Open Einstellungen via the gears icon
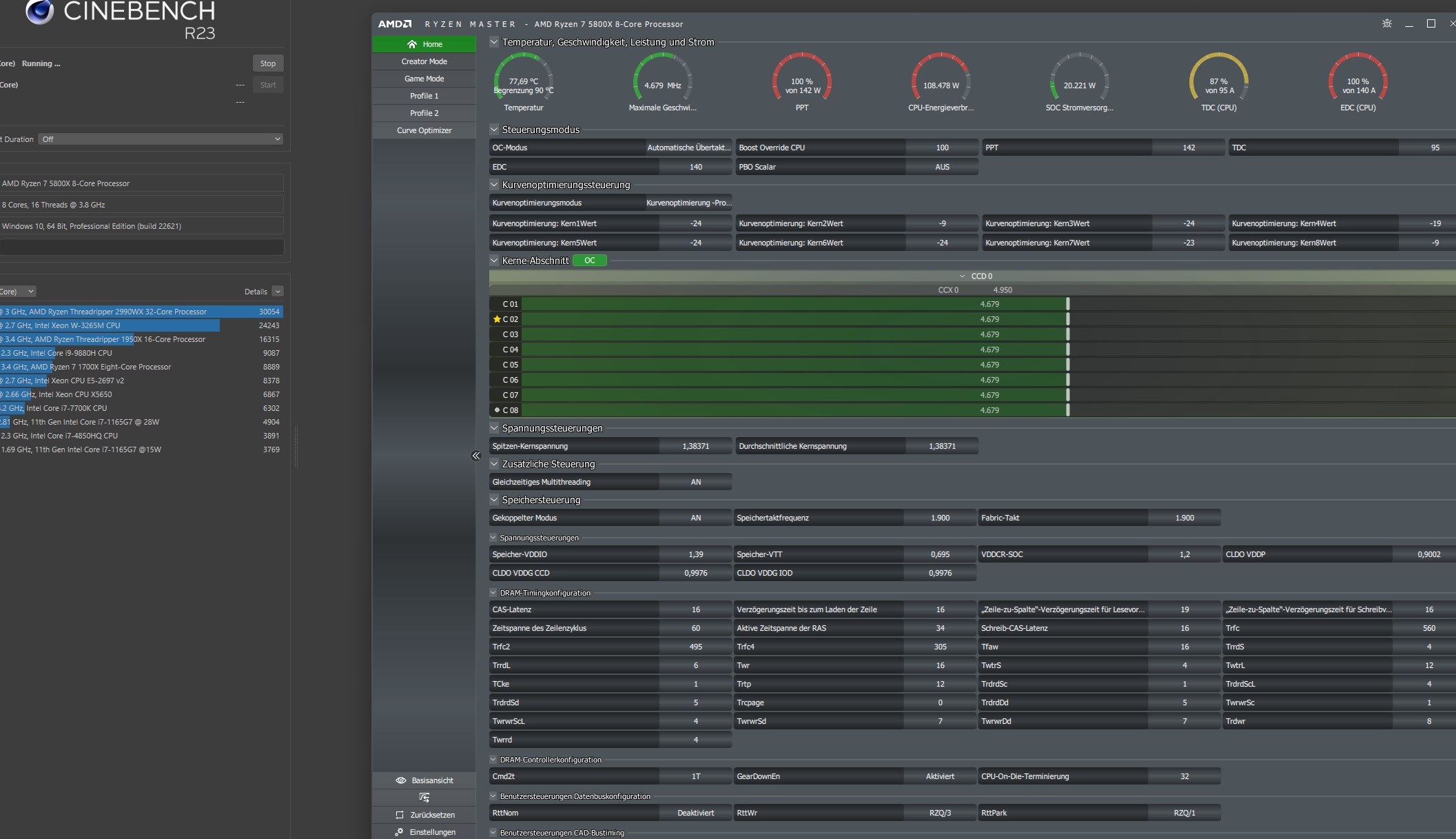The image size is (1456, 839). (x=399, y=832)
